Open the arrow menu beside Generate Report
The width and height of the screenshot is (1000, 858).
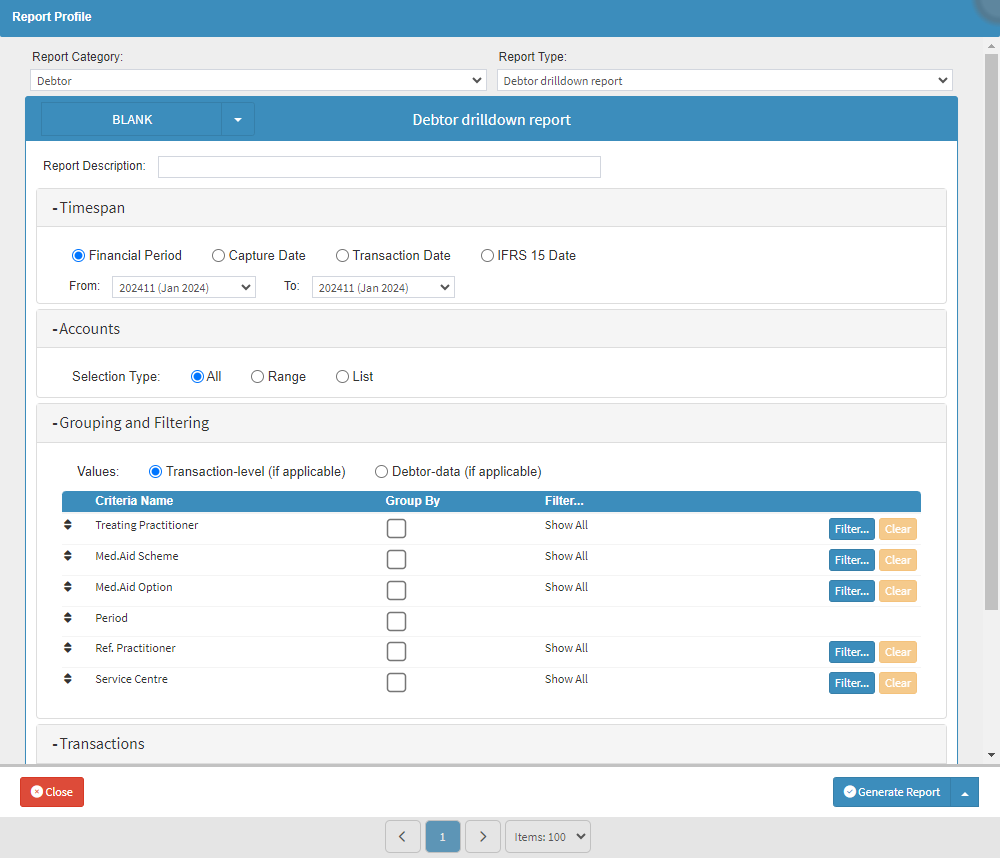coord(965,792)
